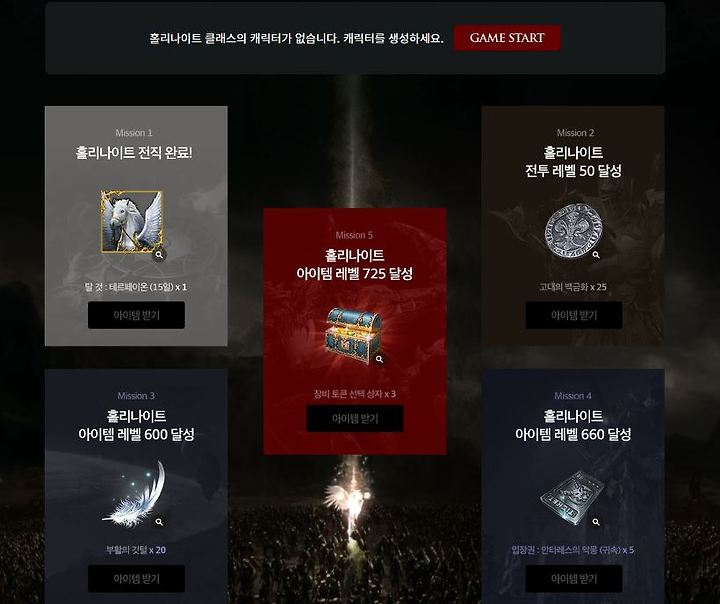This screenshot has height=604, width=720.
Task: Claim the Mission 3 item level 600 reward
Action: pos(136,579)
